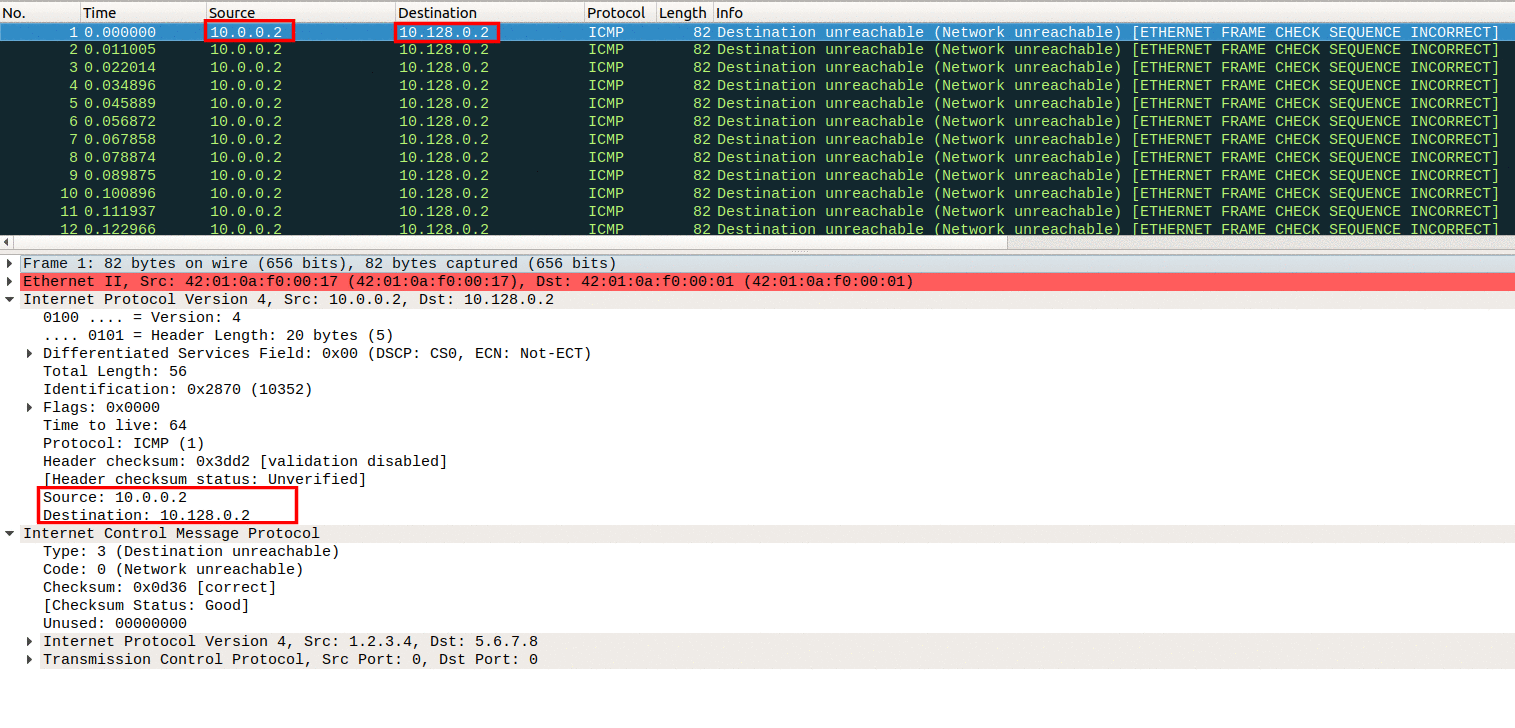Select the 'Identification: 0x2870 (10352)' field
1515x728 pixels.
pyautogui.click(x=178, y=390)
